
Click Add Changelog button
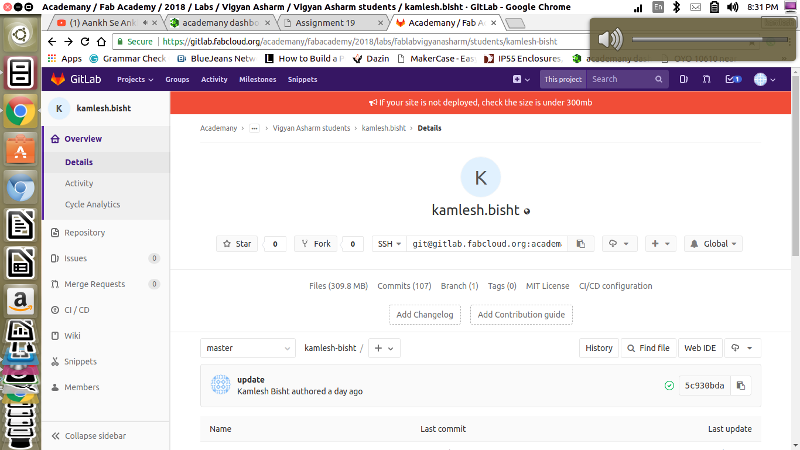tap(424, 315)
